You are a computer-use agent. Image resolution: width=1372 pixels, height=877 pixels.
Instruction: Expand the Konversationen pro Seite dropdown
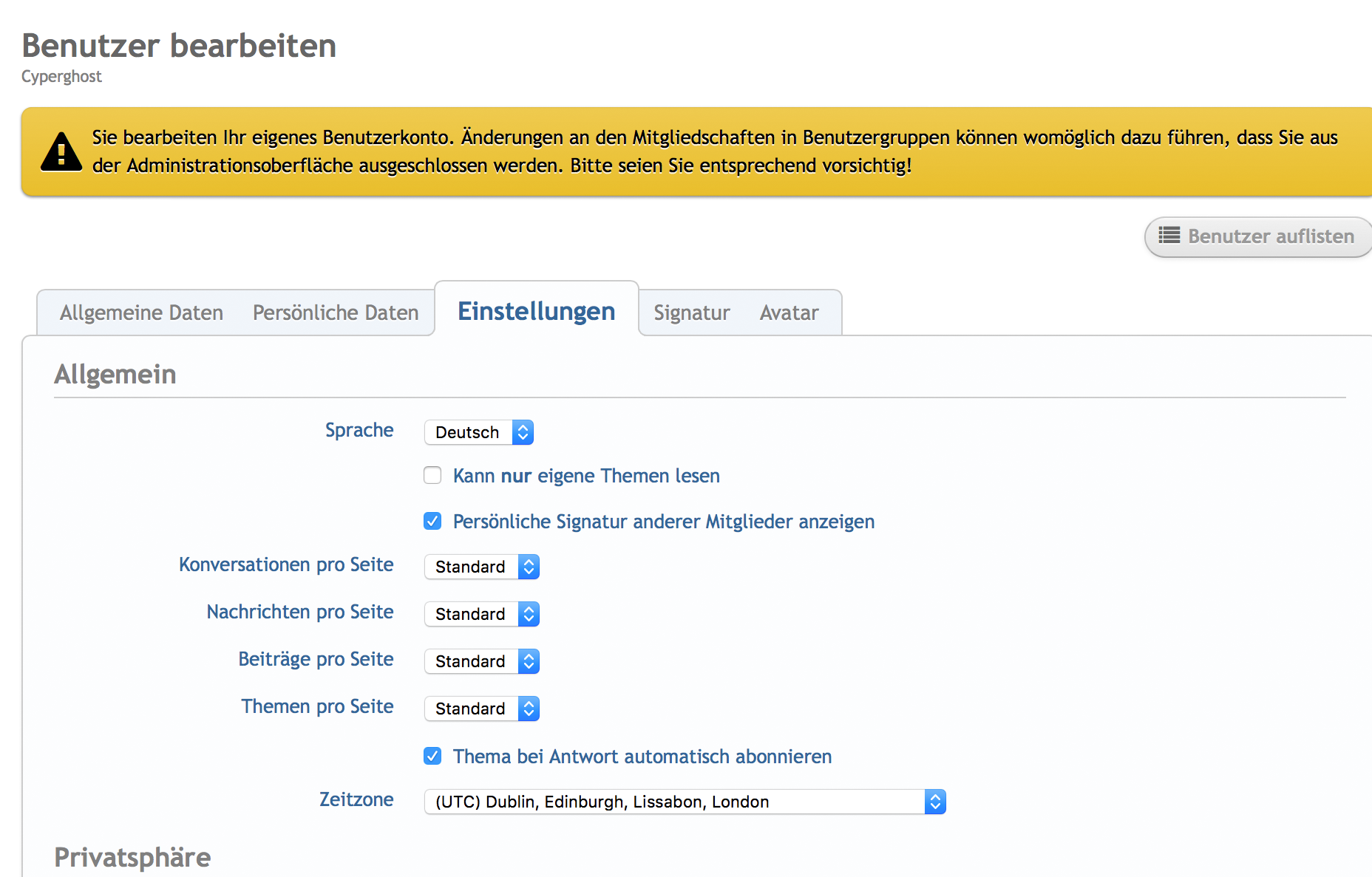coord(482,567)
